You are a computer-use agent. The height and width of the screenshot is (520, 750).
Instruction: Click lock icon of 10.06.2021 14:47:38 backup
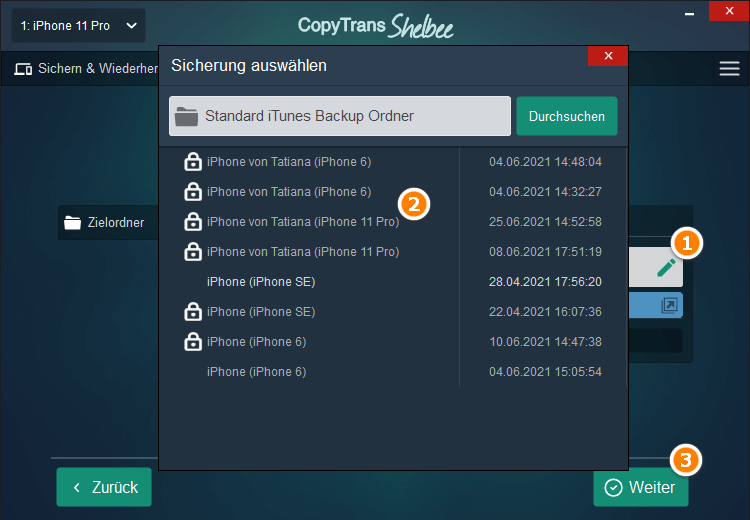pos(193,342)
